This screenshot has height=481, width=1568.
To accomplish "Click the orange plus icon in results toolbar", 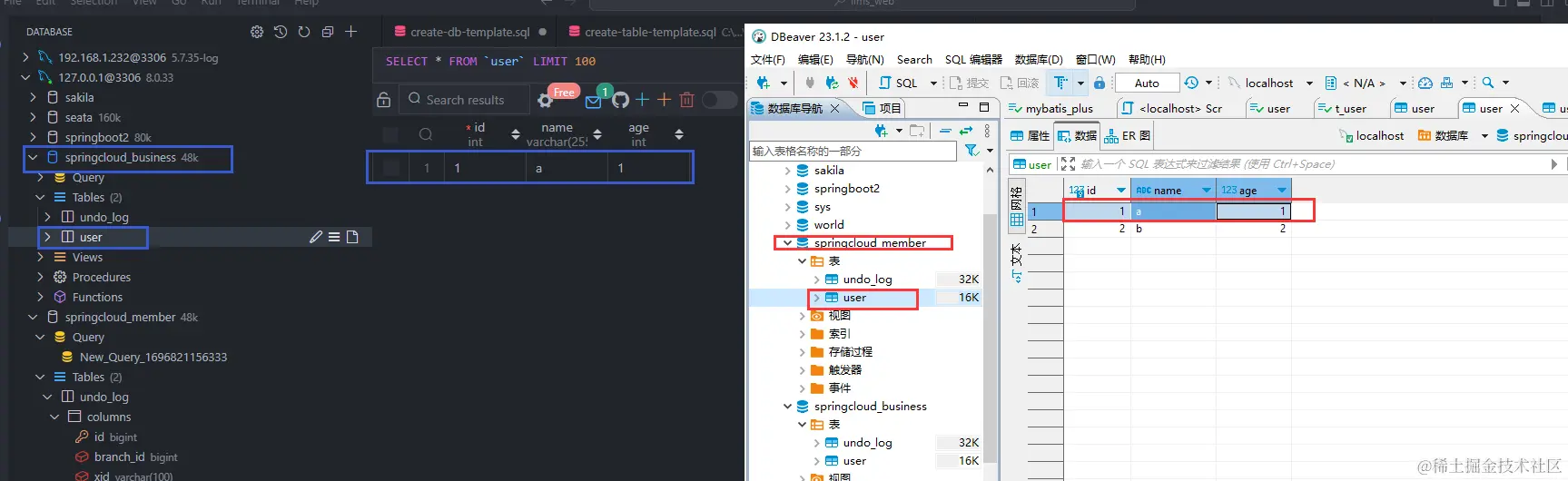I will [664, 100].
